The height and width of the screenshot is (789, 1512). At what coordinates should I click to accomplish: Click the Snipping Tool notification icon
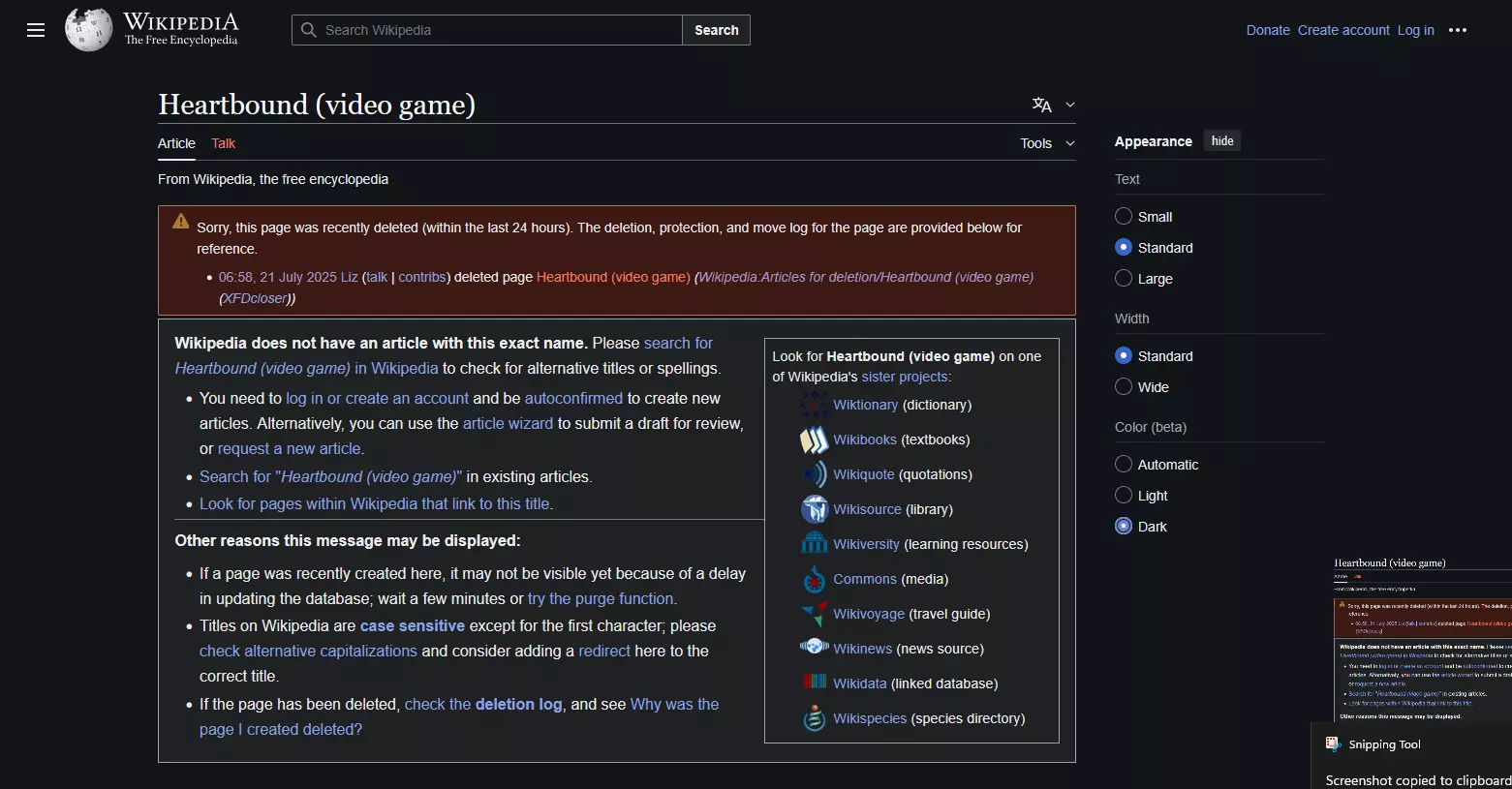click(x=1333, y=743)
